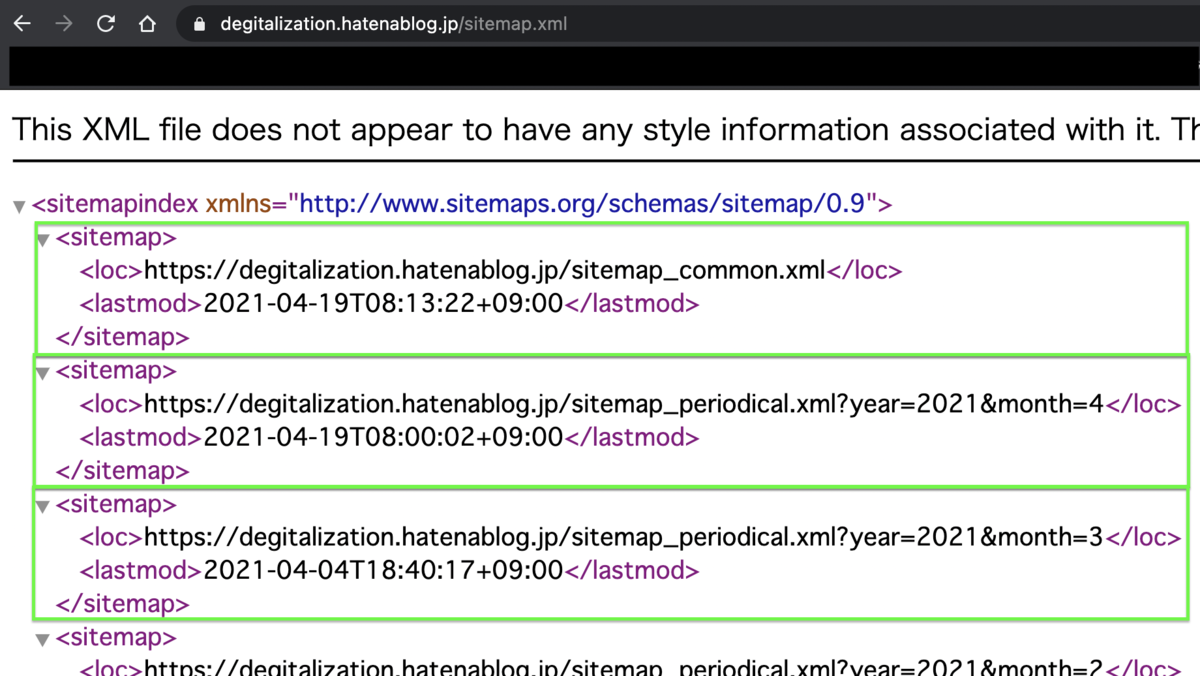Screen dimensions: 1200x676
Task: Click the XML no style information notice
Action: coord(606,129)
